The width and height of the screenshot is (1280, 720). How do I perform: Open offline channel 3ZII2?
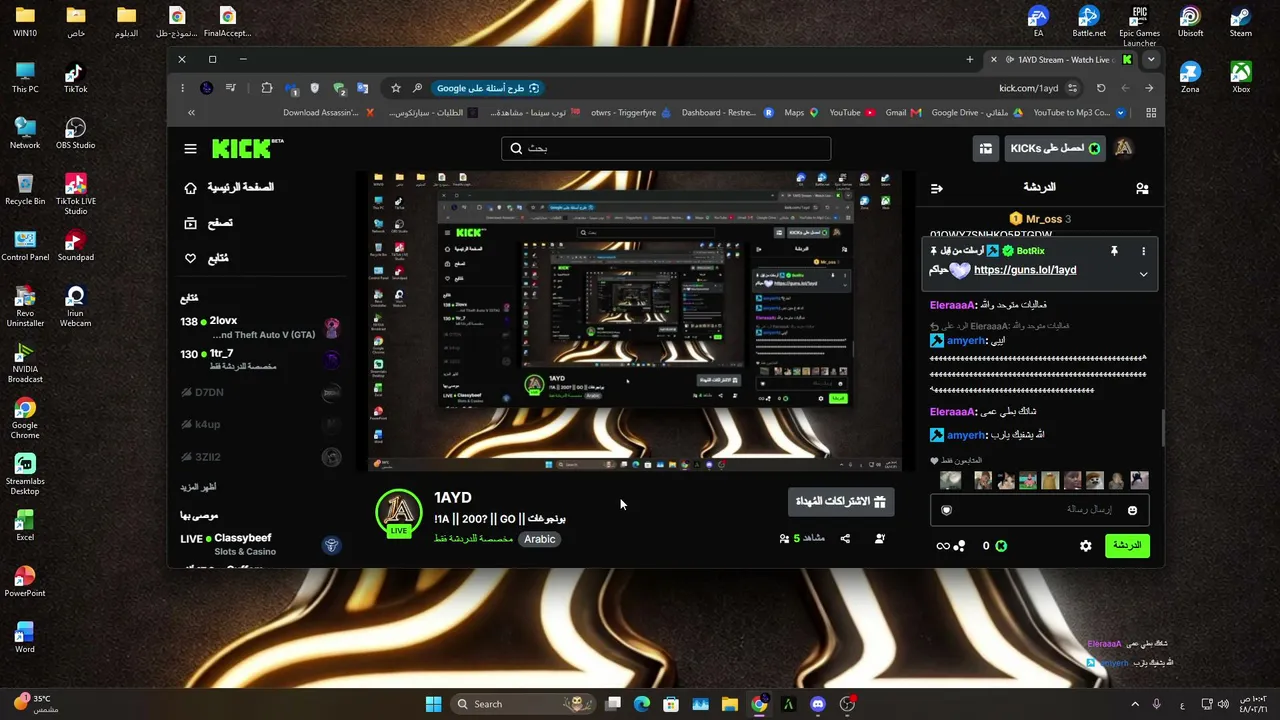260,457
